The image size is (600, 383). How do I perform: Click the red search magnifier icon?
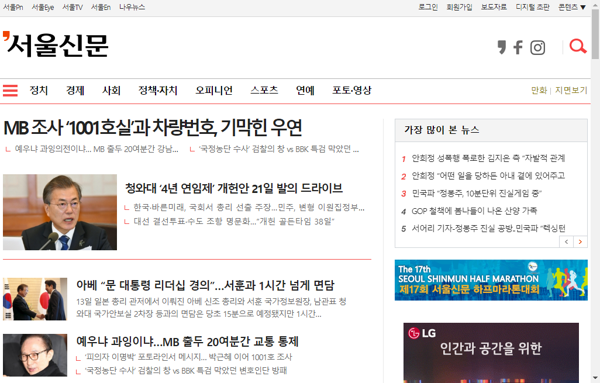pyautogui.click(x=578, y=46)
